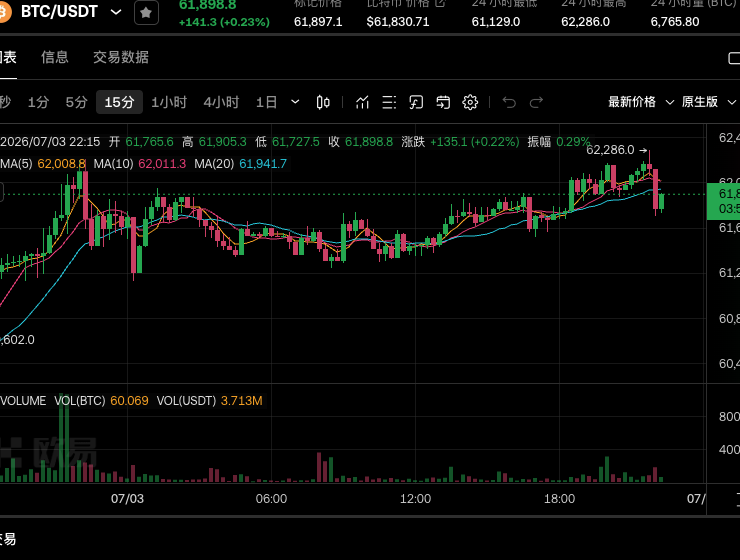
Task: Click the 12:00 time axis label
Action: 415,499
